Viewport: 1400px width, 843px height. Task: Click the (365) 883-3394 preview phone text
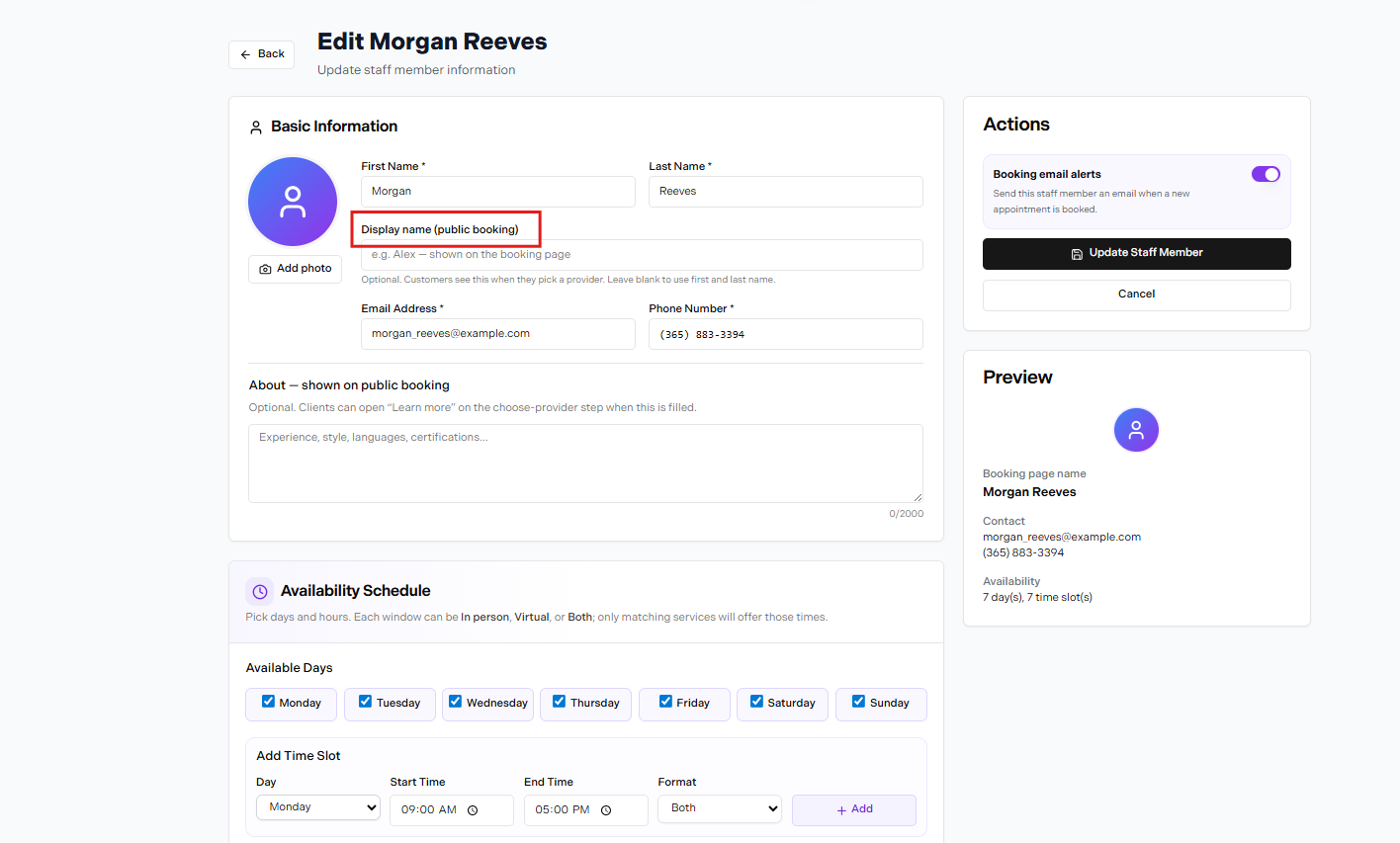(x=1023, y=553)
